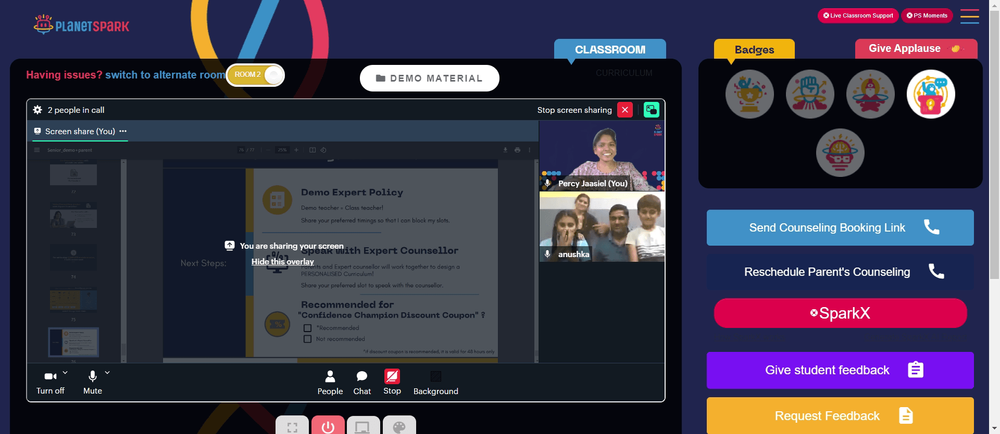1000x434 pixels.
Task: Click the green picture-in-picture icon
Action: click(651, 110)
